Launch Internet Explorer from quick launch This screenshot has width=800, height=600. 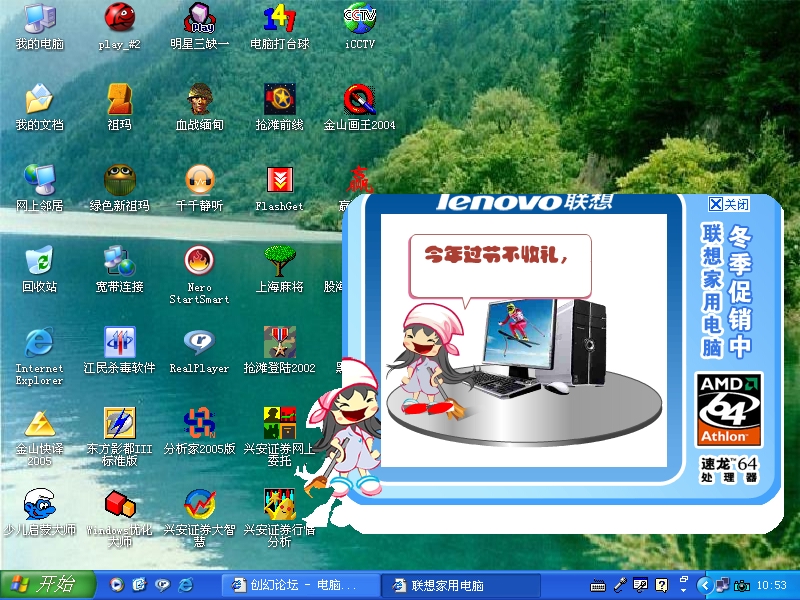pos(186,585)
